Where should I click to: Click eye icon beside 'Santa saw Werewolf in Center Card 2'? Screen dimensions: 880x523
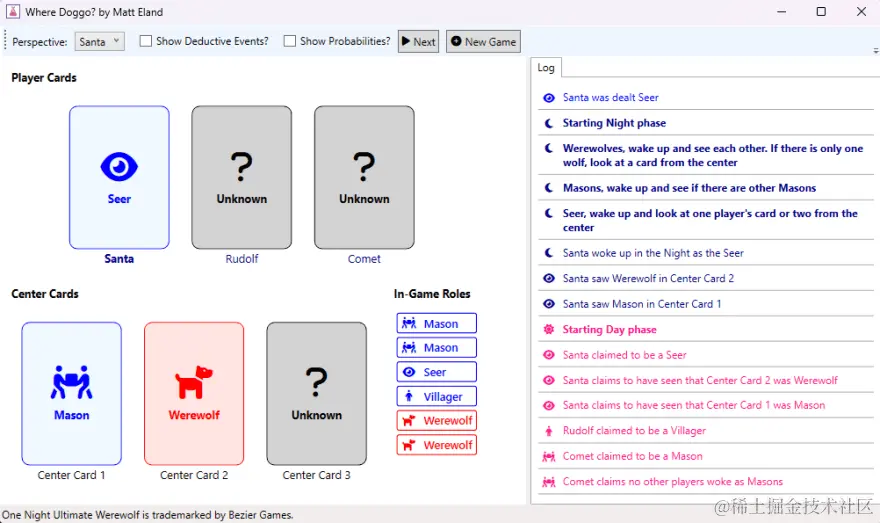click(x=549, y=278)
